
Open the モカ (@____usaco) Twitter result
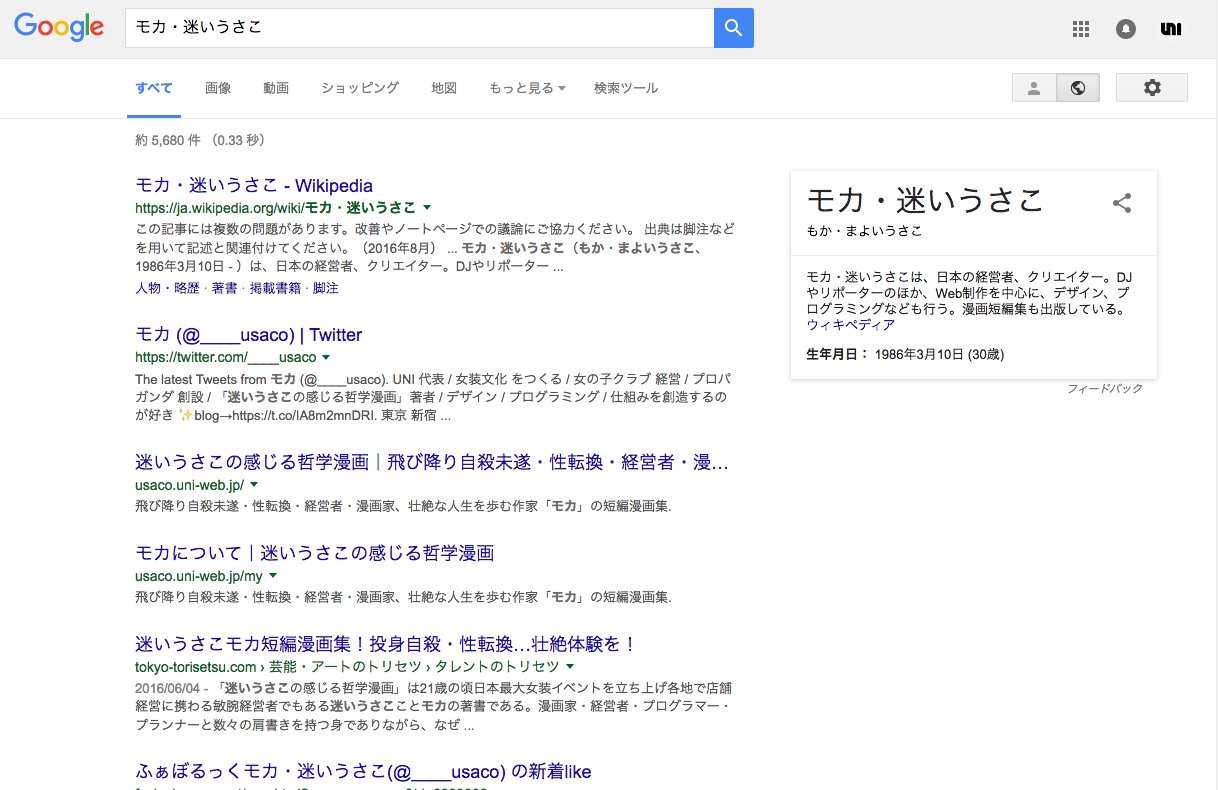[248, 335]
